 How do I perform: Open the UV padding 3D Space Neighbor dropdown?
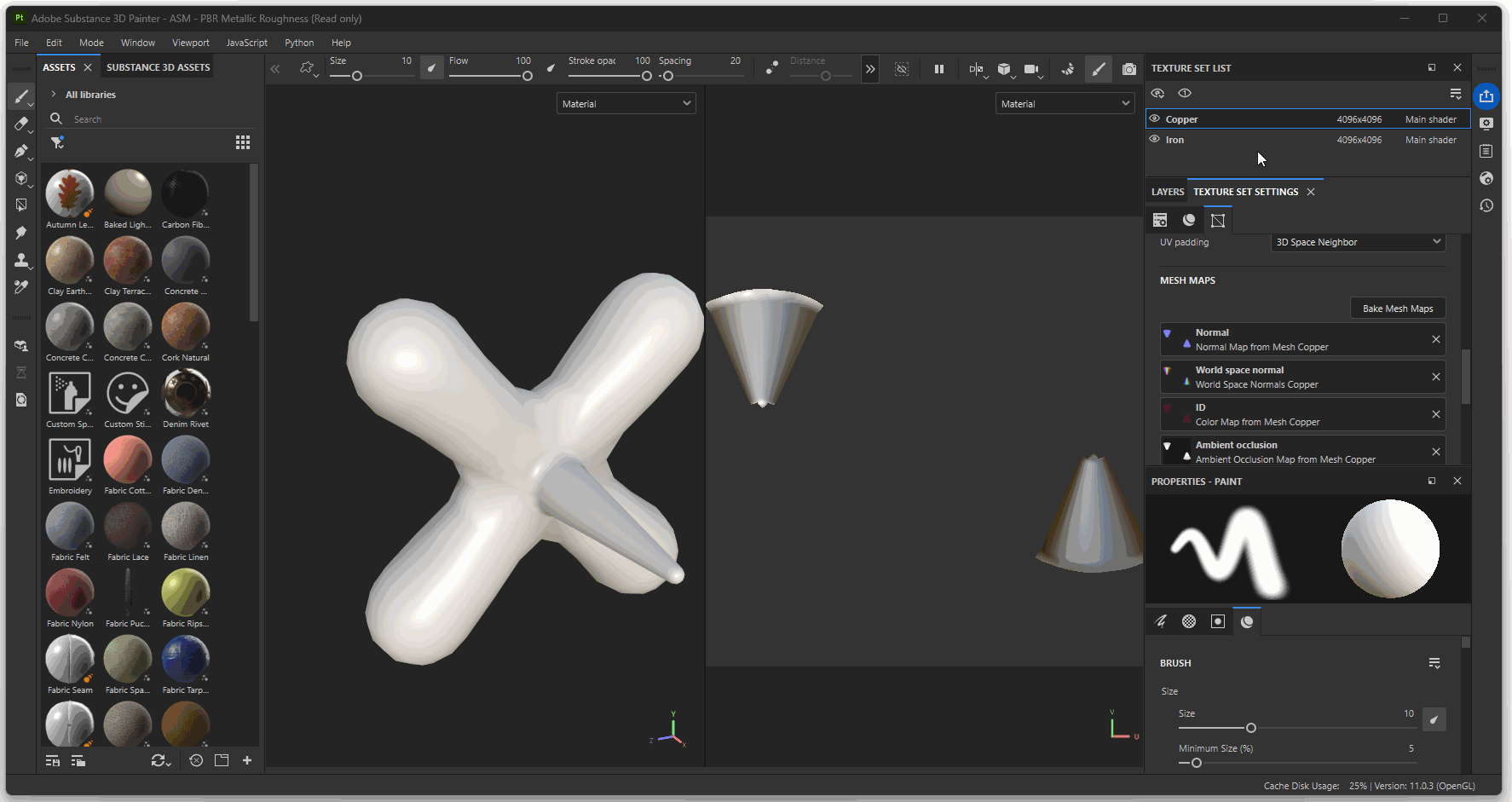tap(1359, 242)
